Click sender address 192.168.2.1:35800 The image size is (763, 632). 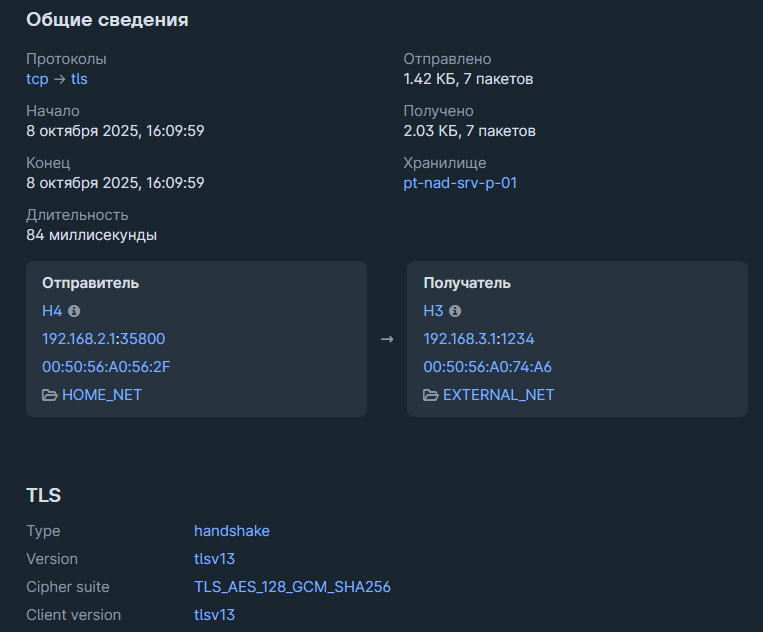coord(104,339)
